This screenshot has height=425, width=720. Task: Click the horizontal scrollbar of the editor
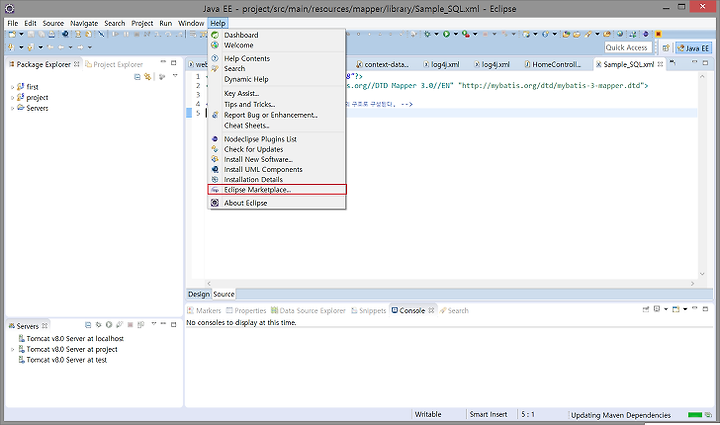(x=450, y=284)
